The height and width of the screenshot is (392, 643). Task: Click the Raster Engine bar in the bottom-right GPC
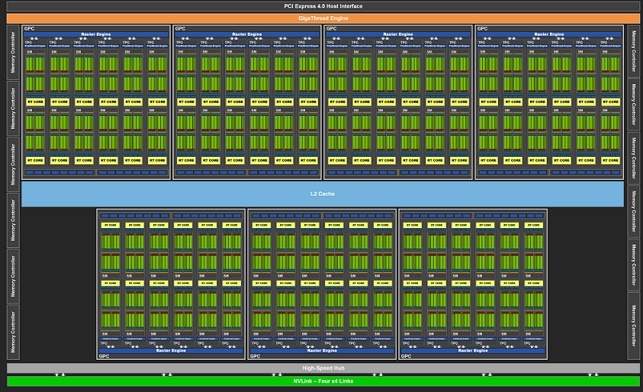click(473, 351)
